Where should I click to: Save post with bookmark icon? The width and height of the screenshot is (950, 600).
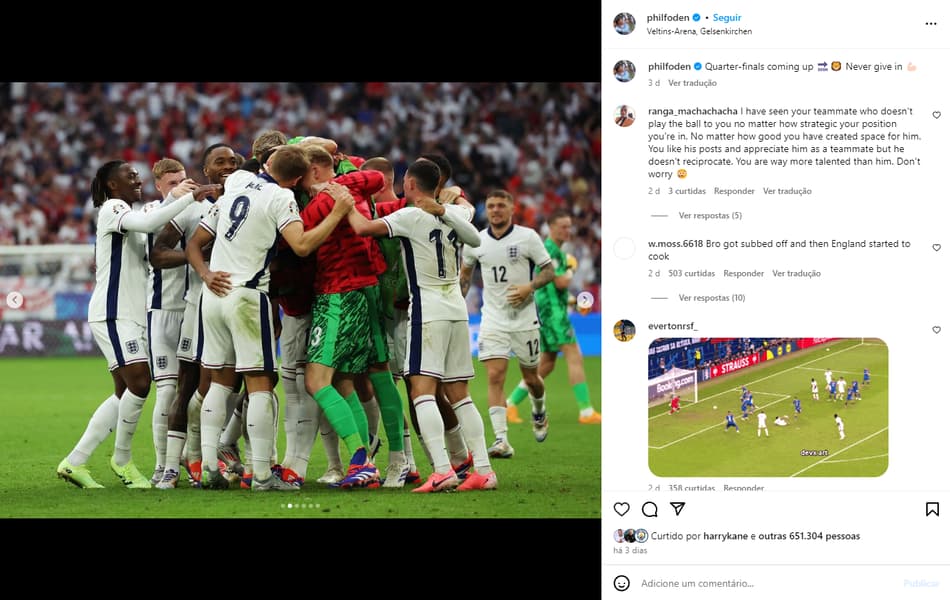(932, 509)
